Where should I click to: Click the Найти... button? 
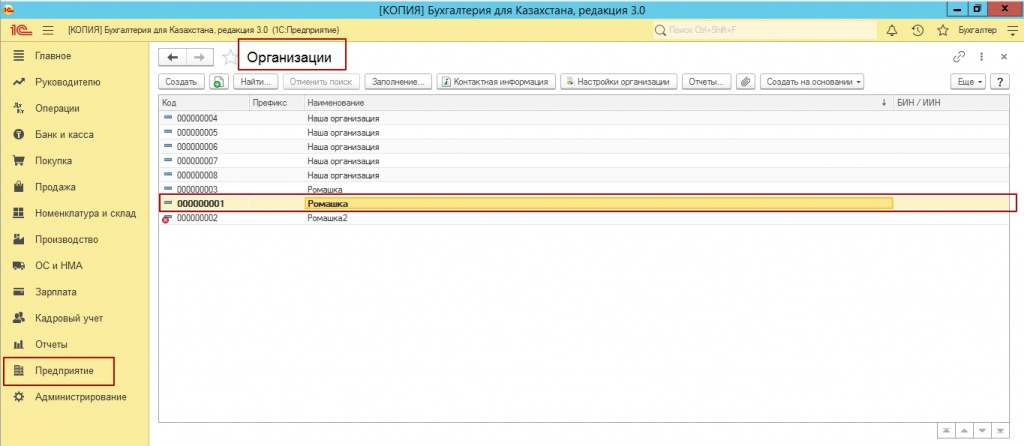[x=257, y=82]
